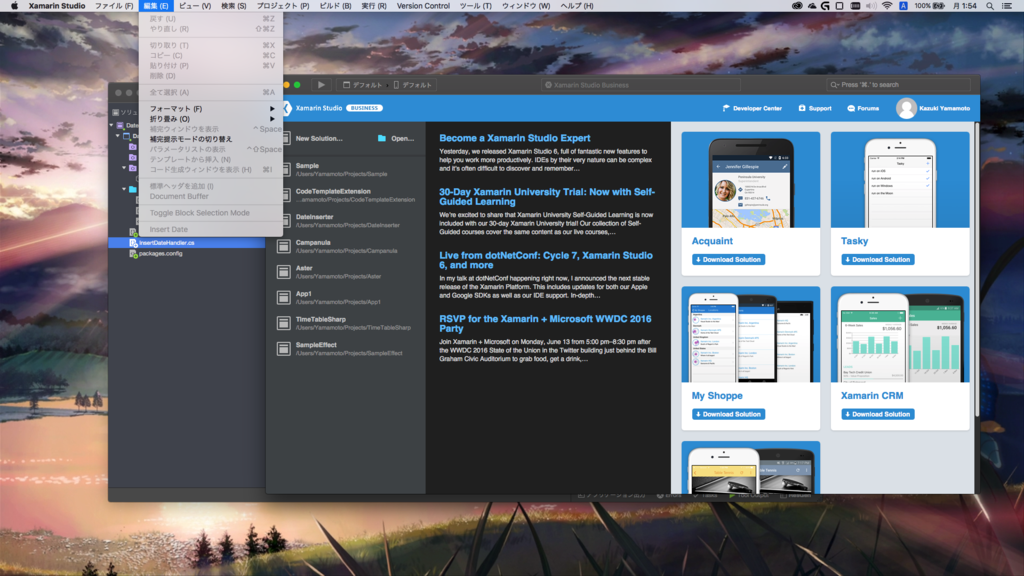Image resolution: width=1024 pixels, height=576 pixels.
Task: Click the Wi-Fi status icon
Action: click(887, 6)
